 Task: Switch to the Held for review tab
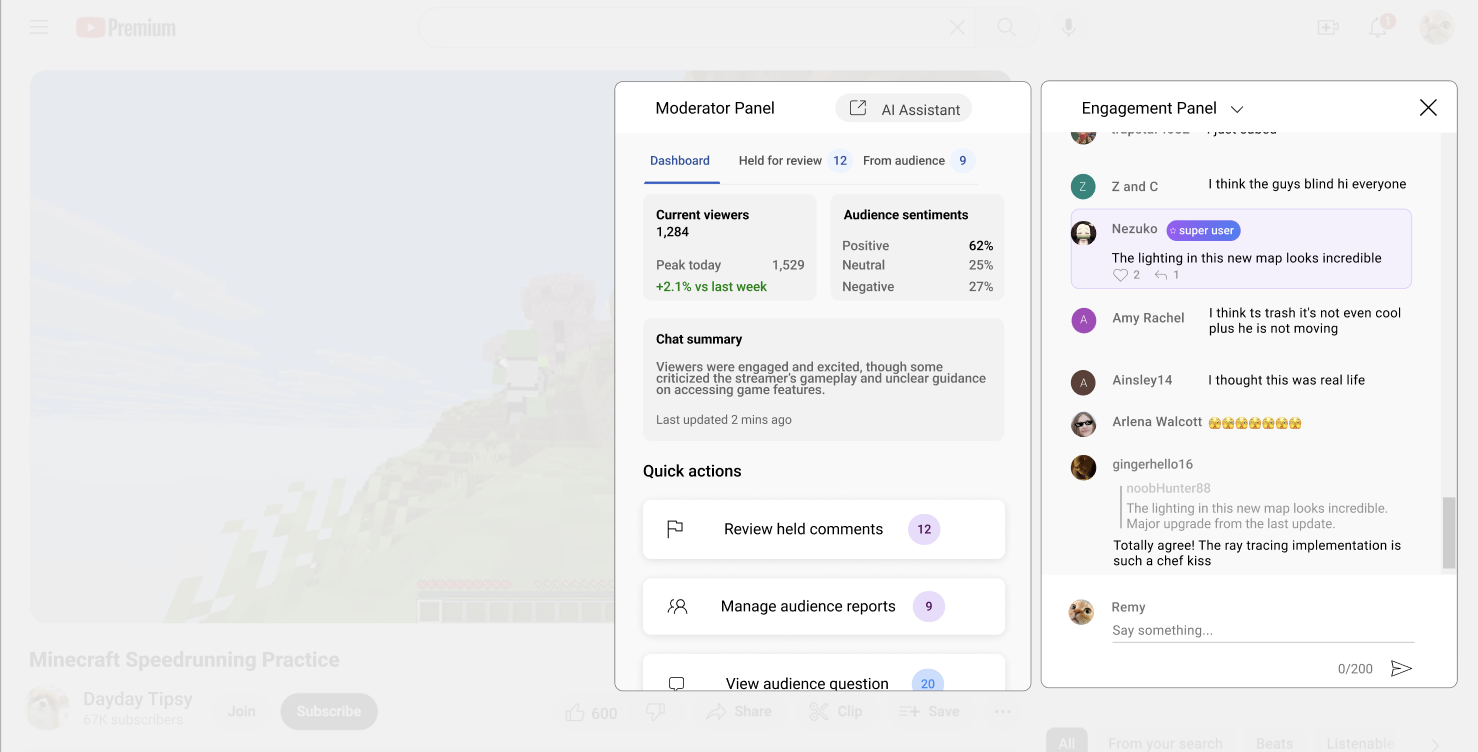[780, 161]
